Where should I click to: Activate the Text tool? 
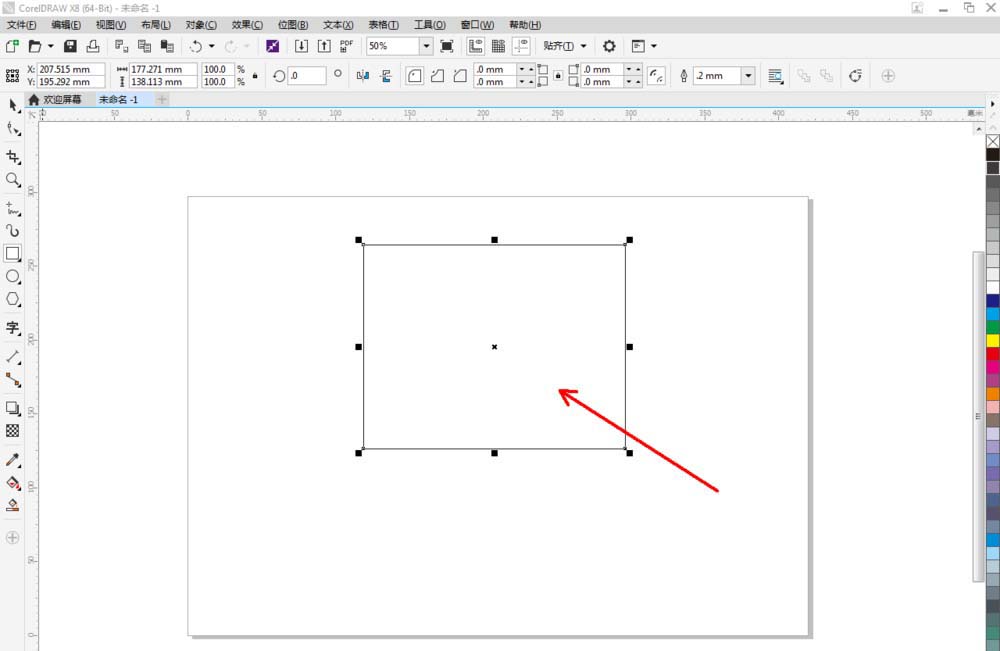click(x=13, y=328)
